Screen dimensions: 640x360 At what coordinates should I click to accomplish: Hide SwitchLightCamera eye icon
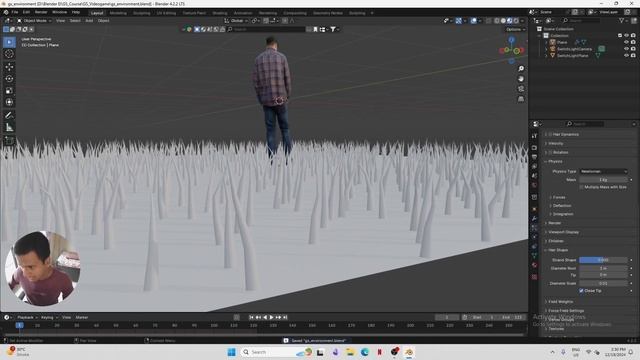[626, 49]
